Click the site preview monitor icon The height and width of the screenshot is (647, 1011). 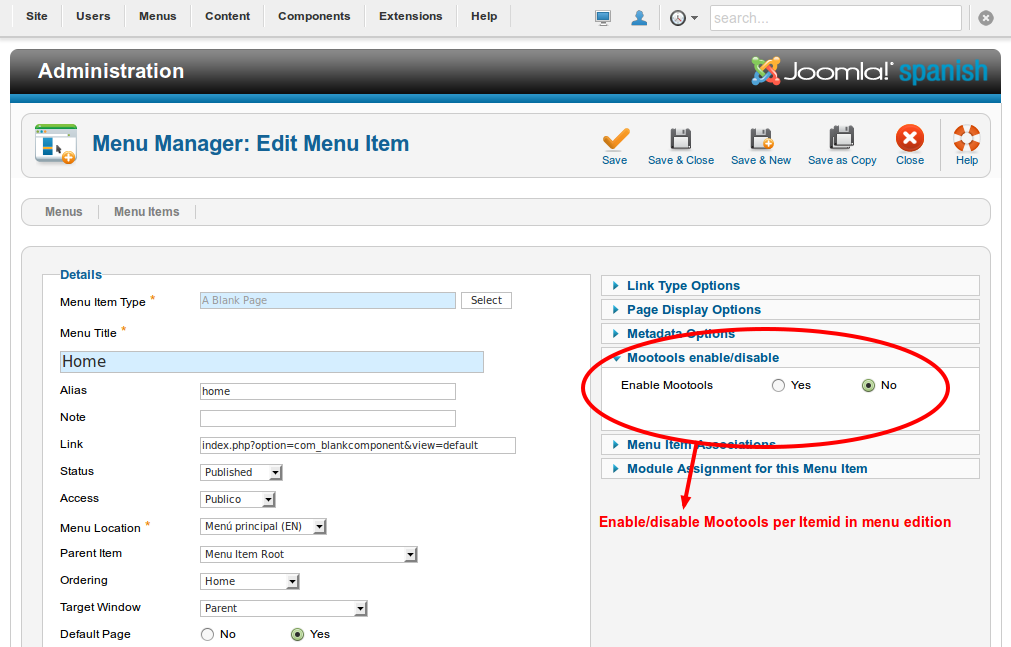(x=603, y=17)
